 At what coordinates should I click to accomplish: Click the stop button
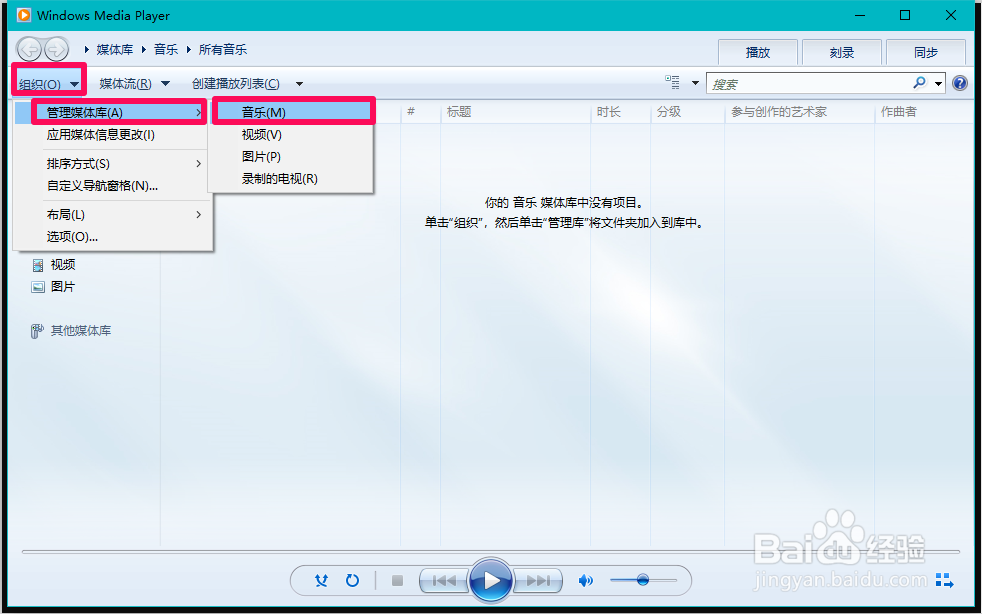pos(397,581)
